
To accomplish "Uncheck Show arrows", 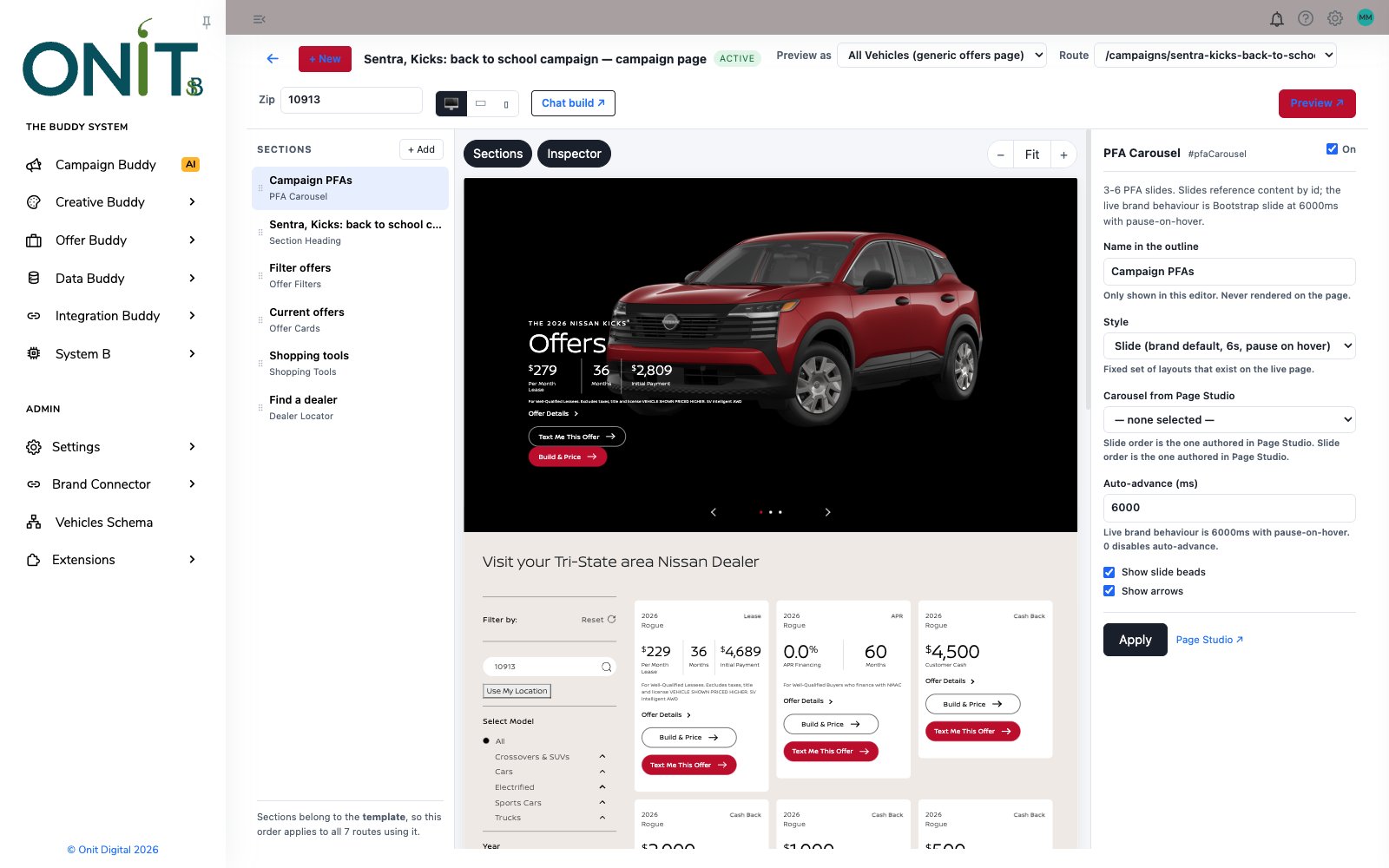I will click(1109, 591).
